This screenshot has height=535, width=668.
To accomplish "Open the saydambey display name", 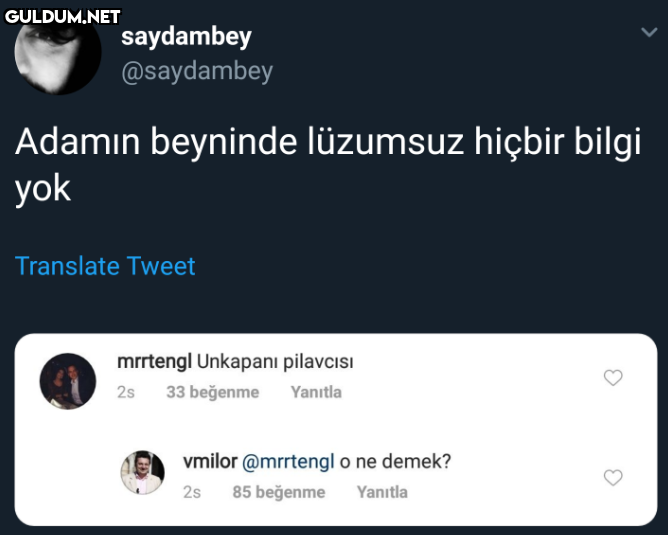I will tap(186, 37).
